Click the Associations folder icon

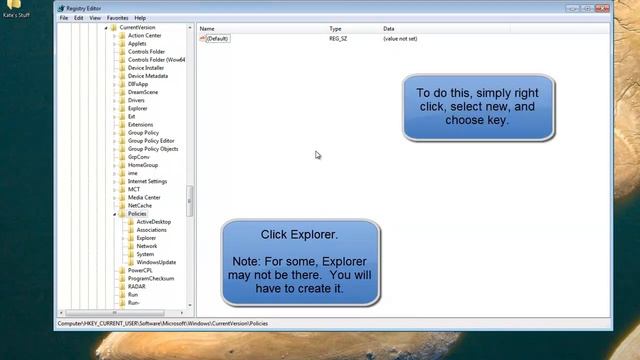coord(131,230)
